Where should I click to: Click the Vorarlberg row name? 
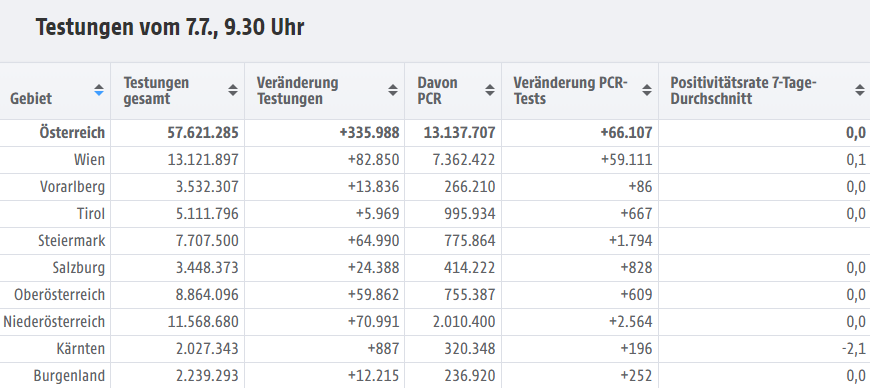click(72, 187)
